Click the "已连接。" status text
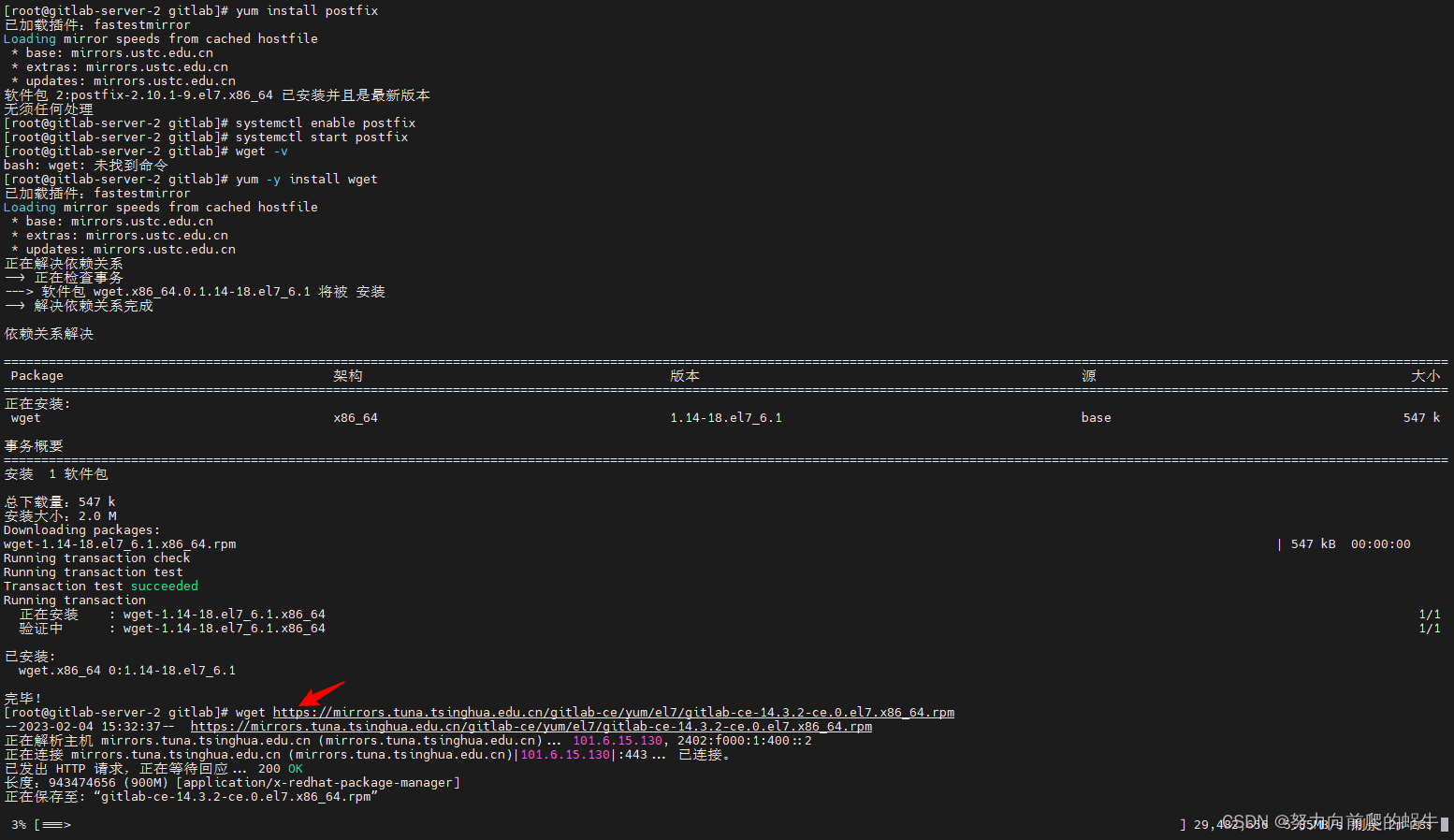This screenshot has width=1454, height=840. (704, 755)
